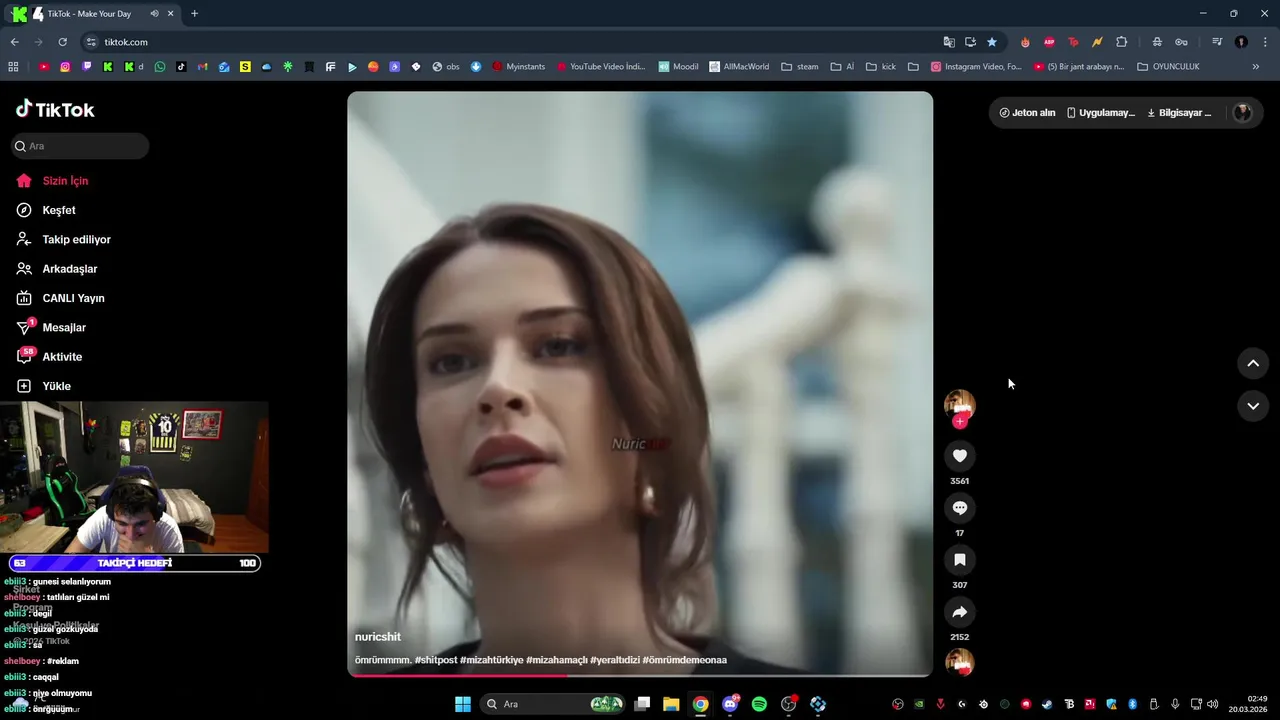The image size is (1280, 720).
Task: Bookmark the video to favorites
Action: tap(959, 560)
